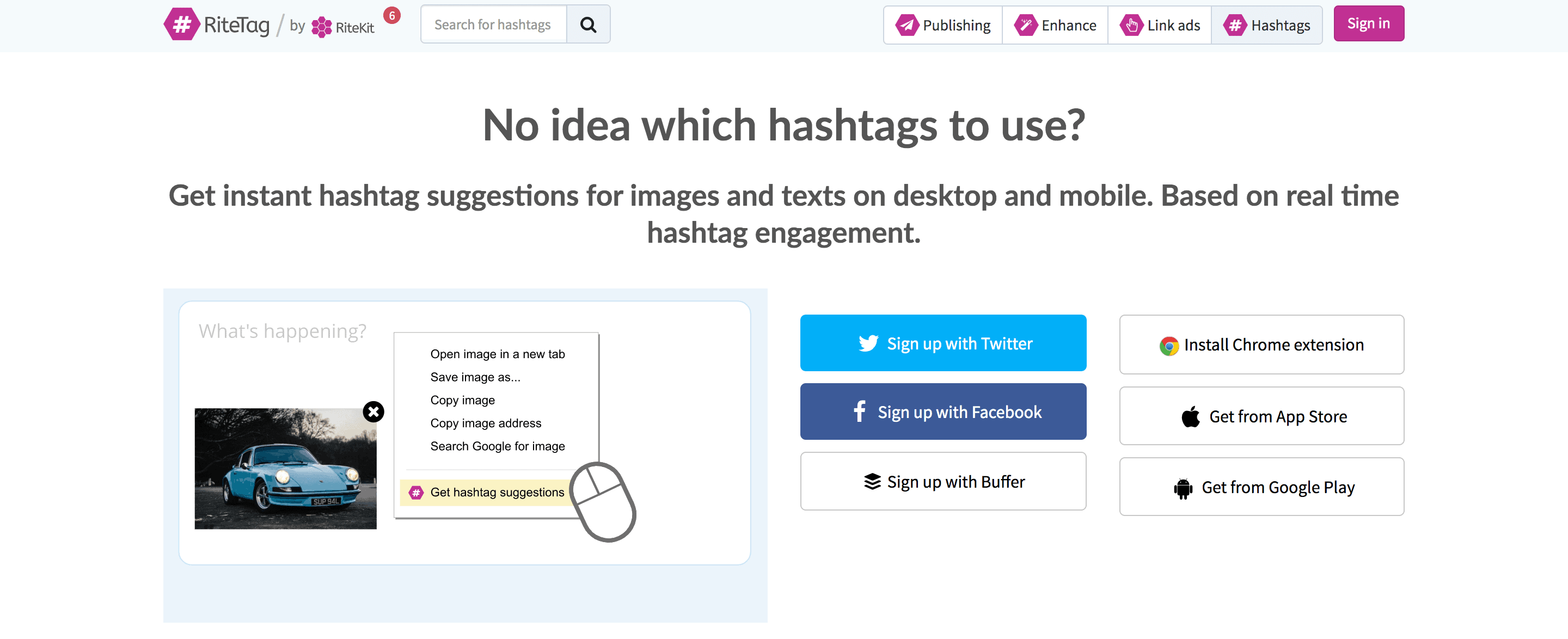Click the magnifying glass search button
This screenshot has height=639, width=1568.
[588, 24]
